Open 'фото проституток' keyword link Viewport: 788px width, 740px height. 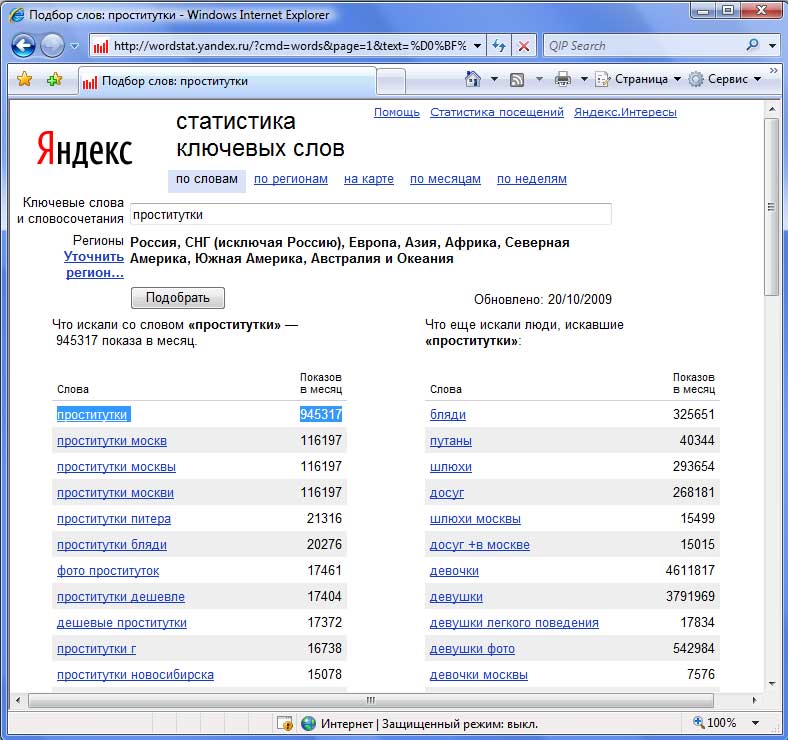pyautogui.click(x=108, y=571)
